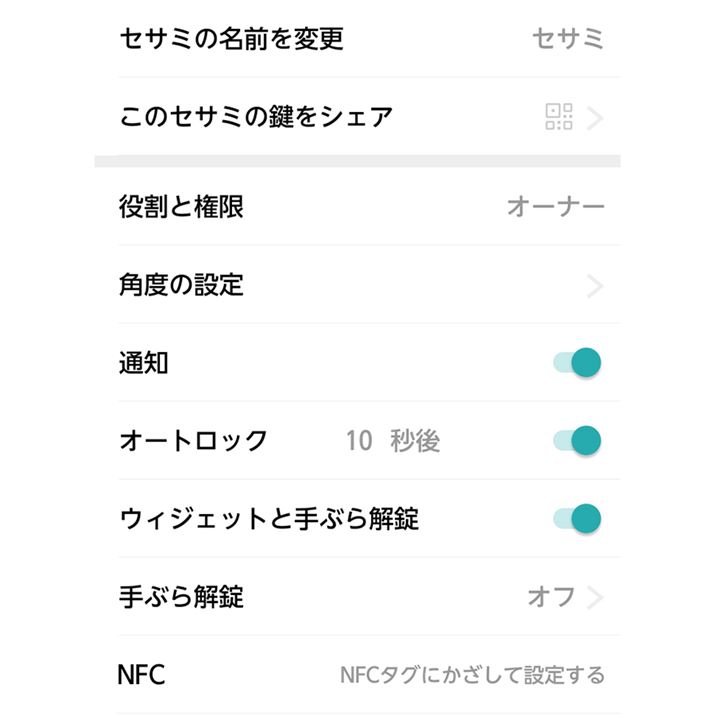The height and width of the screenshot is (715, 715).
Task: Open 役割と権限 row
Action: click(x=181, y=207)
